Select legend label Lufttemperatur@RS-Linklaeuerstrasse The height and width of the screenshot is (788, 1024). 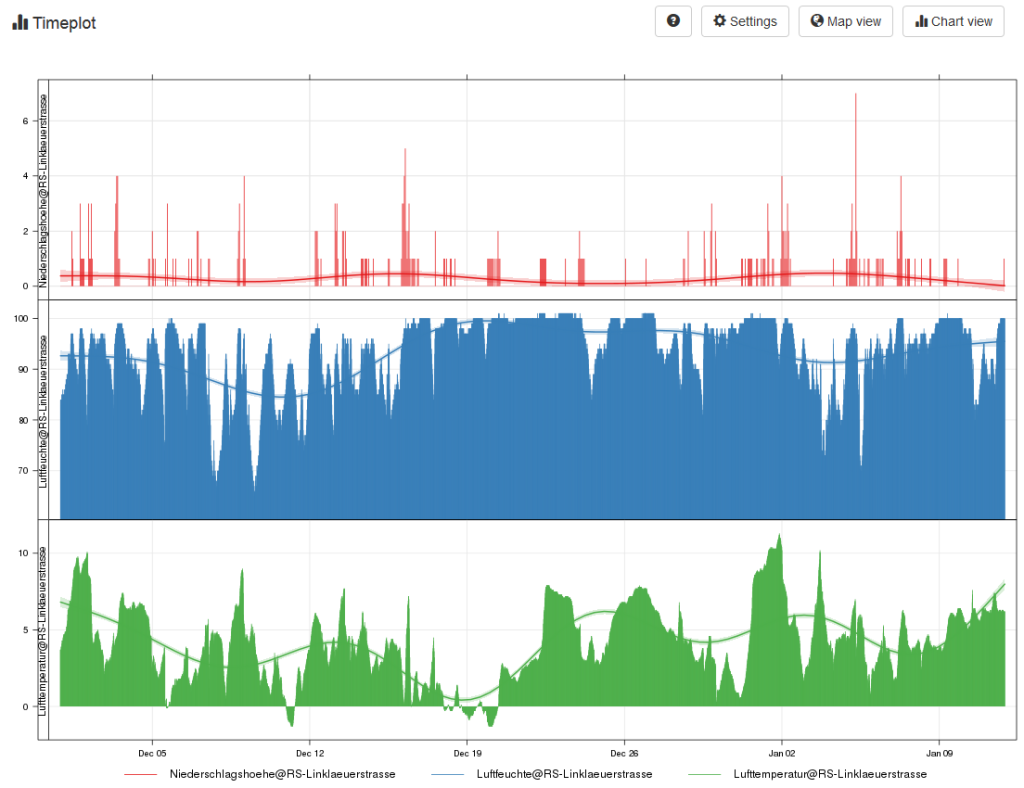tap(830, 774)
